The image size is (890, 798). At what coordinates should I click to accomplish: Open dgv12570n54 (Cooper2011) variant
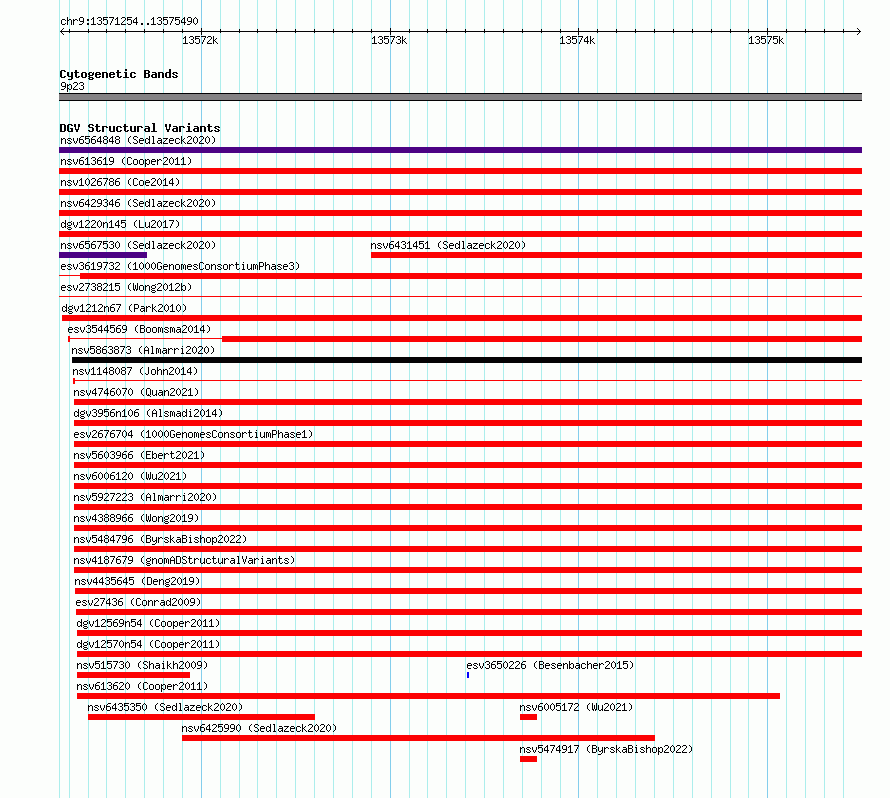[x=148, y=644]
